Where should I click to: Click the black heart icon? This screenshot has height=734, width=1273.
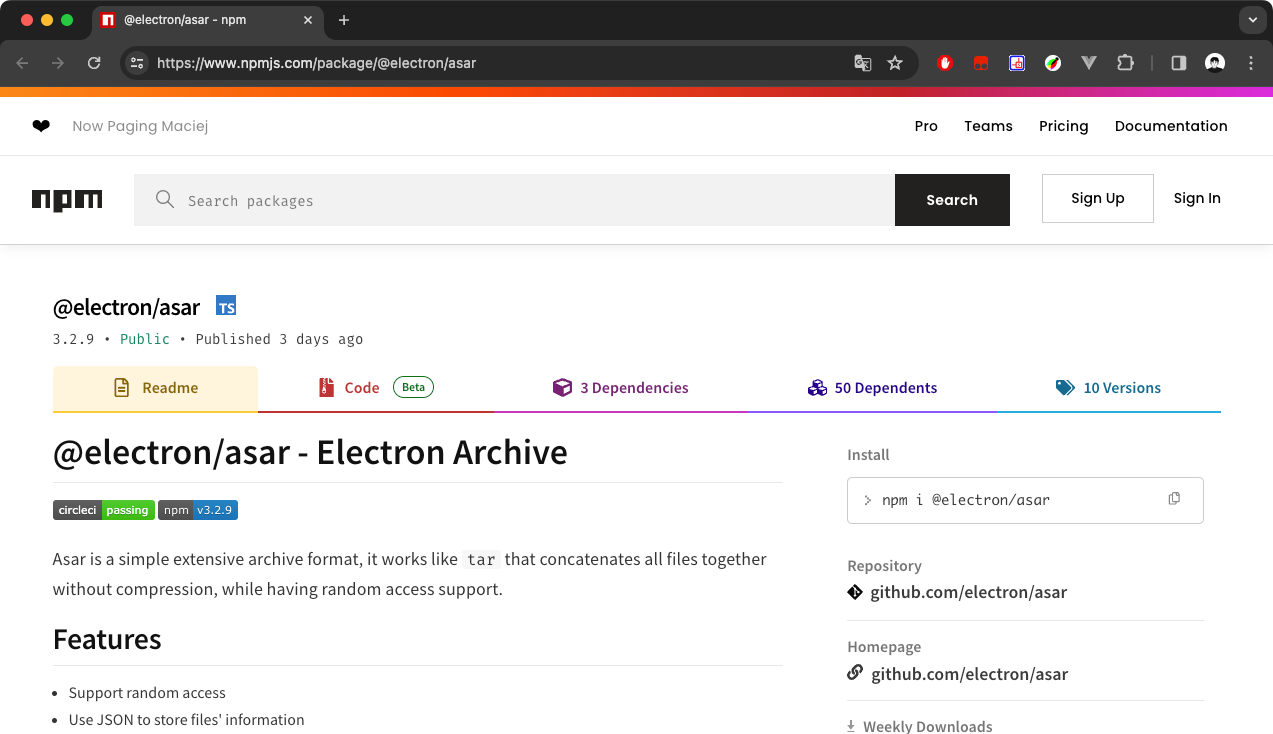(x=41, y=126)
